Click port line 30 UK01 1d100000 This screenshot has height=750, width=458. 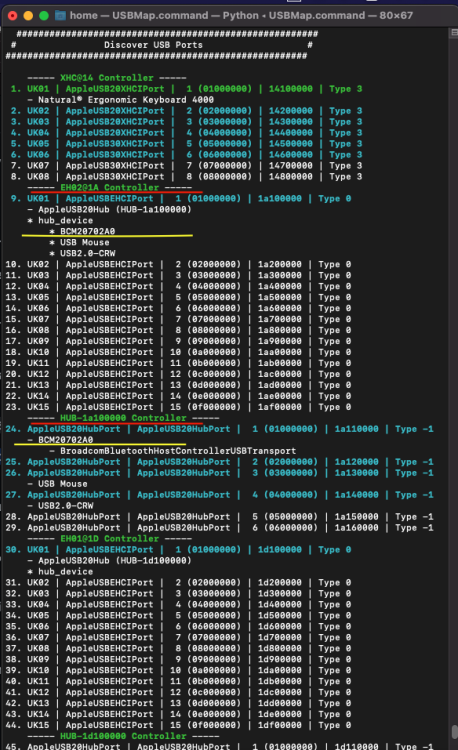(178, 550)
